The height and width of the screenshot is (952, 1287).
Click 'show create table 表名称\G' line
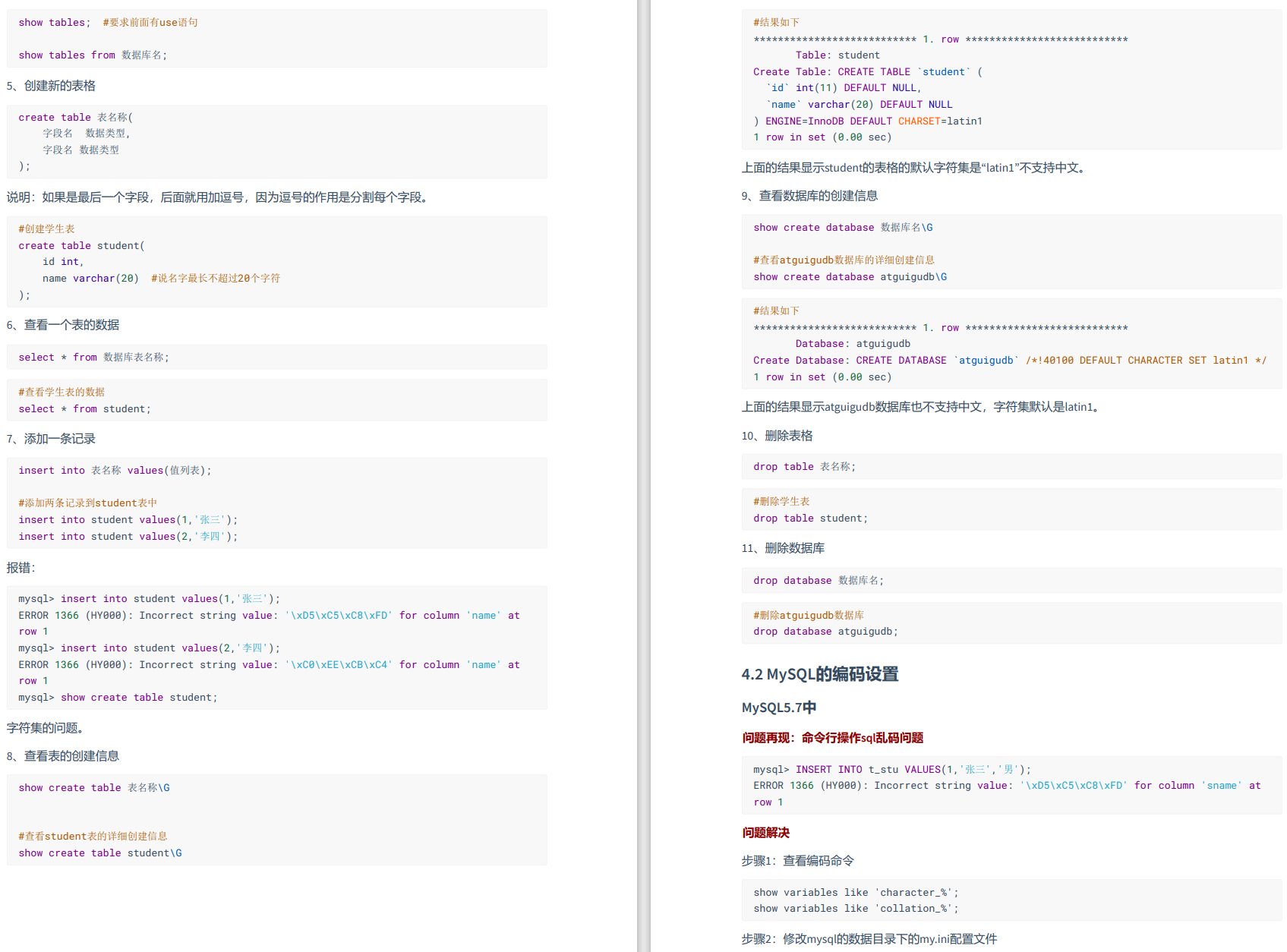pos(94,788)
